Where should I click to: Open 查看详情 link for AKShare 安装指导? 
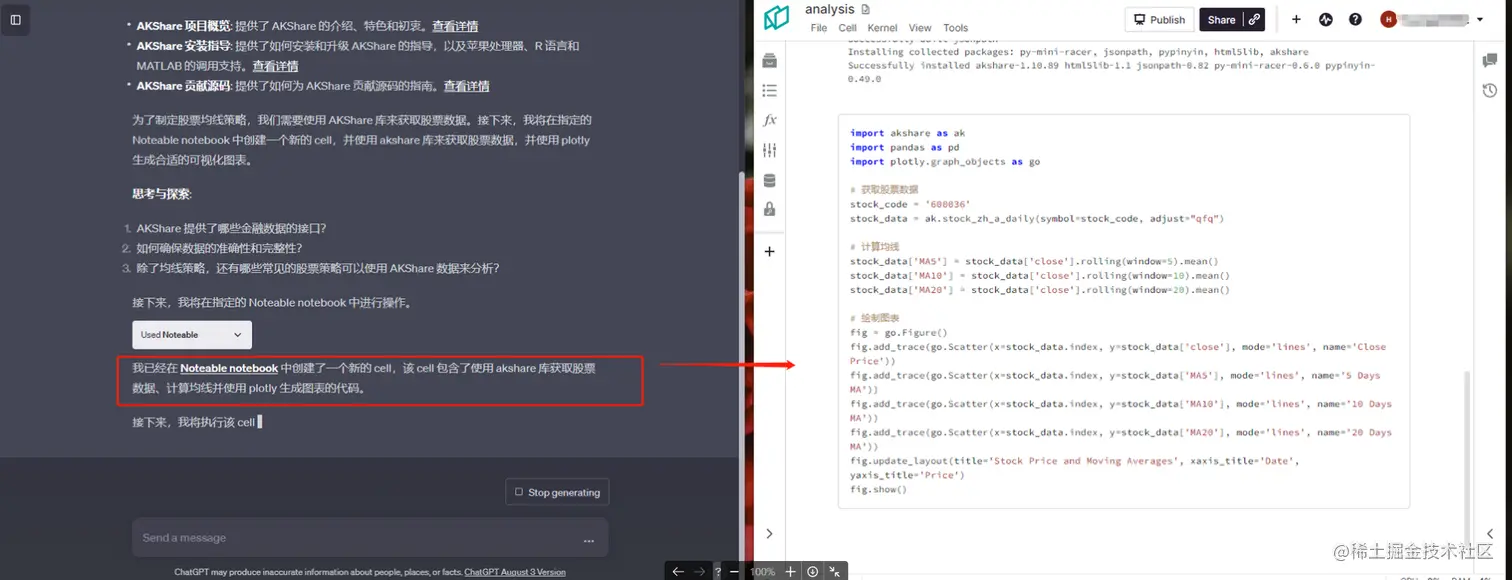(x=275, y=66)
